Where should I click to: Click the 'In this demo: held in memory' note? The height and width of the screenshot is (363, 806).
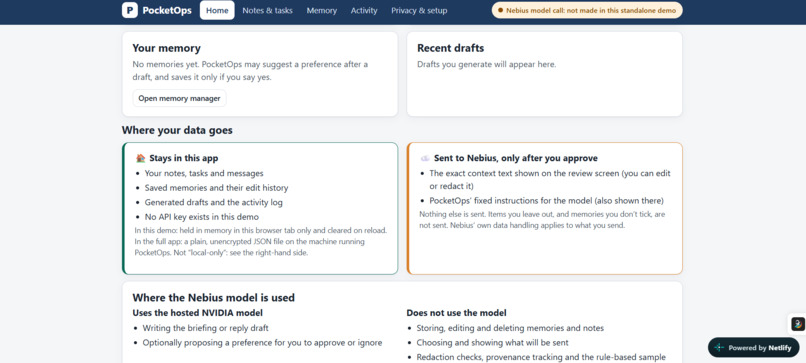(261, 242)
